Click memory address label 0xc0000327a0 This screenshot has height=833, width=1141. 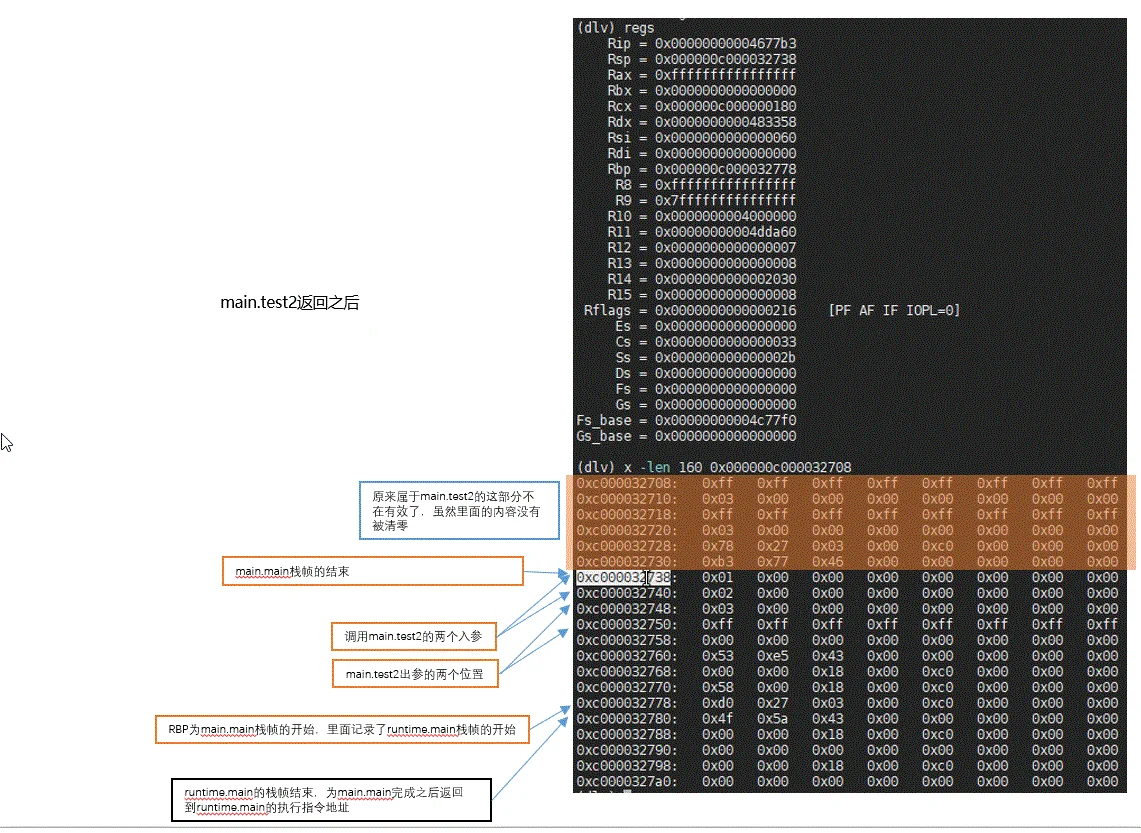[x=627, y=782]
